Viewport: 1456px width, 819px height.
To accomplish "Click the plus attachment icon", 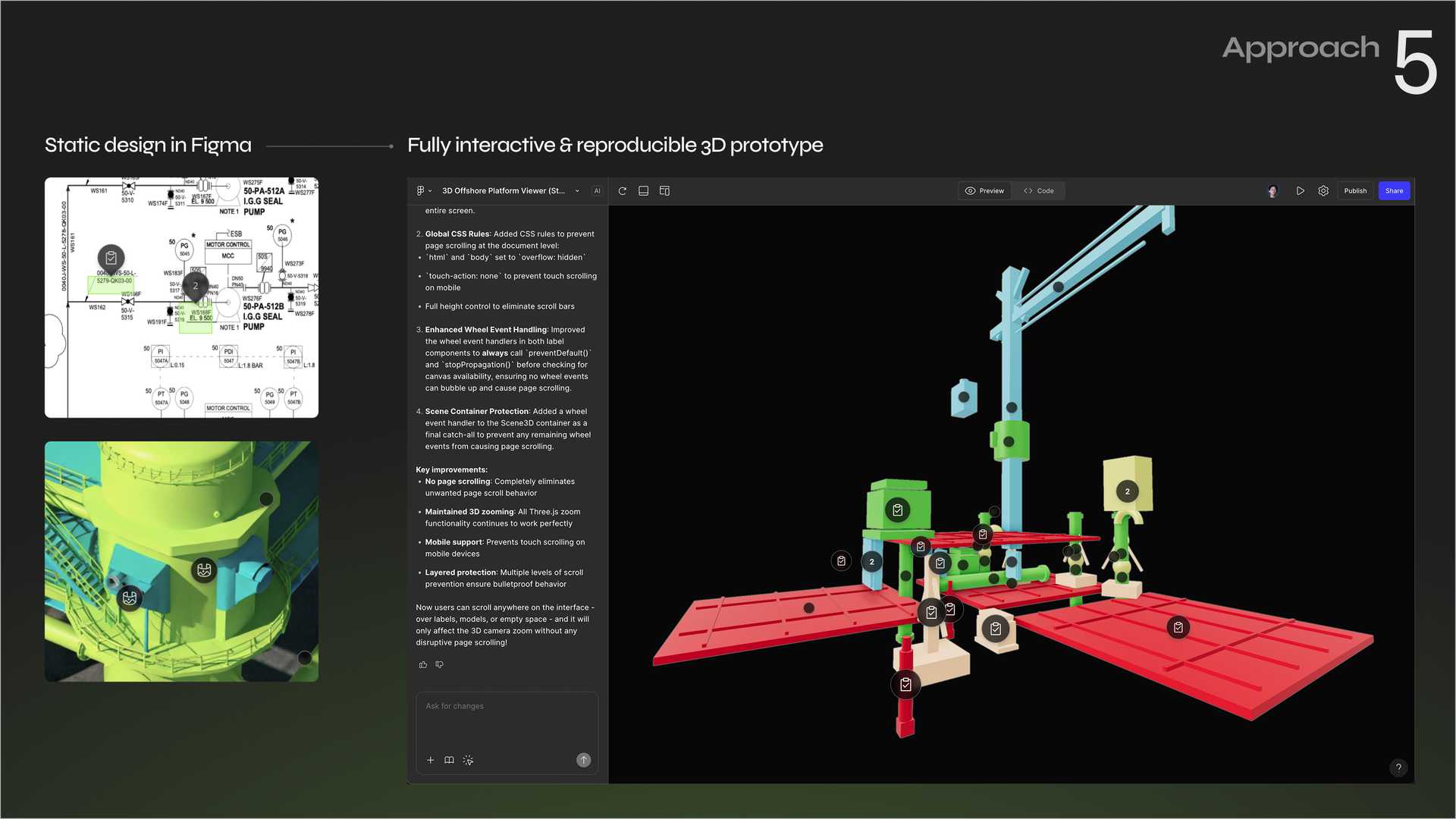I will 430,760.
